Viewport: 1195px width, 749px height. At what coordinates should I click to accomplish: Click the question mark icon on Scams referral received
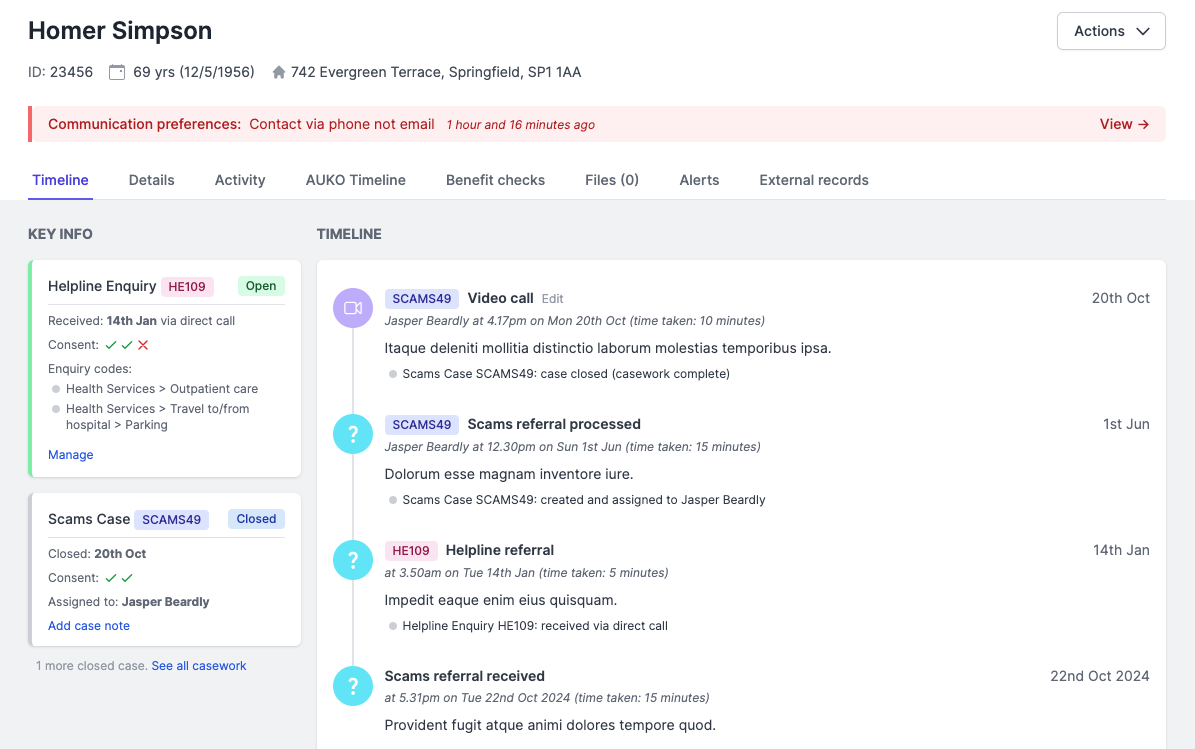pyautogui.click(x=352, y=686)
